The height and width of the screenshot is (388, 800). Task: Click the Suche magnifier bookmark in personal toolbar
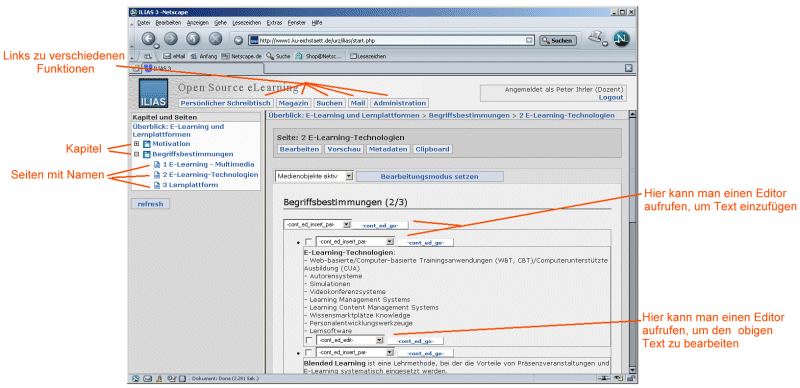pyautogui.click(x=279, y=56)
